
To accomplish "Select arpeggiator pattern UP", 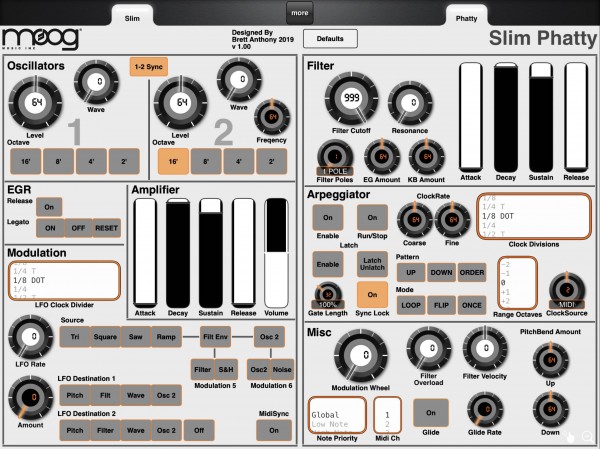I will pos(411,273).
